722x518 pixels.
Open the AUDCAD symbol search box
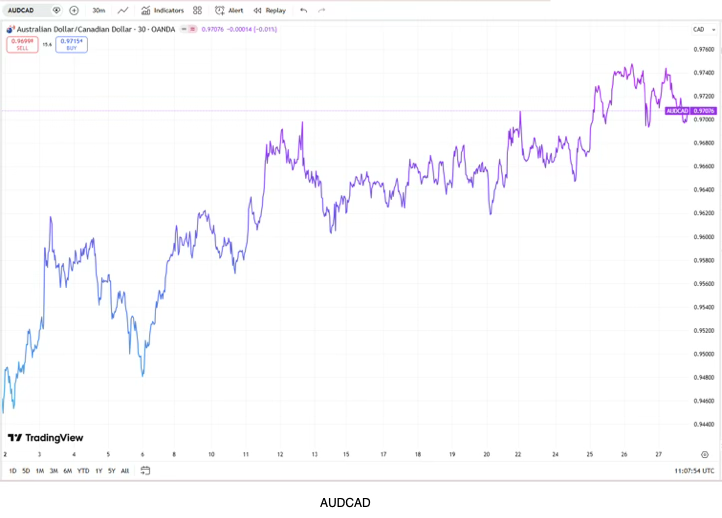point(24,10)
